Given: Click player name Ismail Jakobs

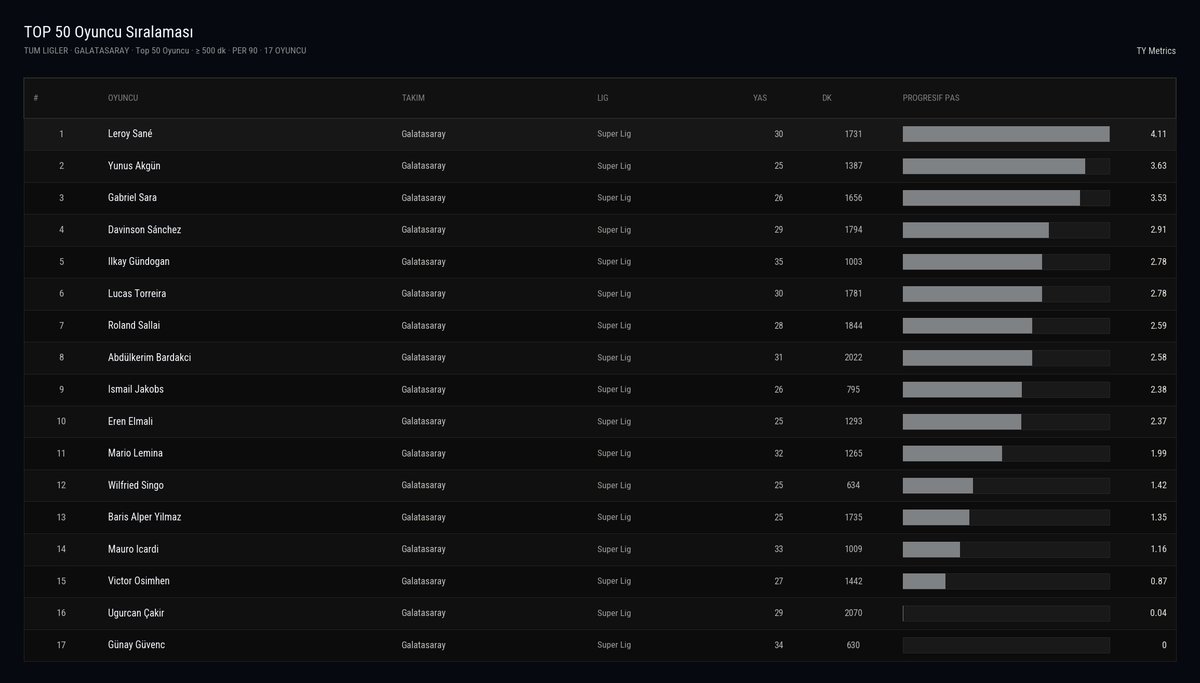Looking at the screenshot, I should [x=135, y=390].
